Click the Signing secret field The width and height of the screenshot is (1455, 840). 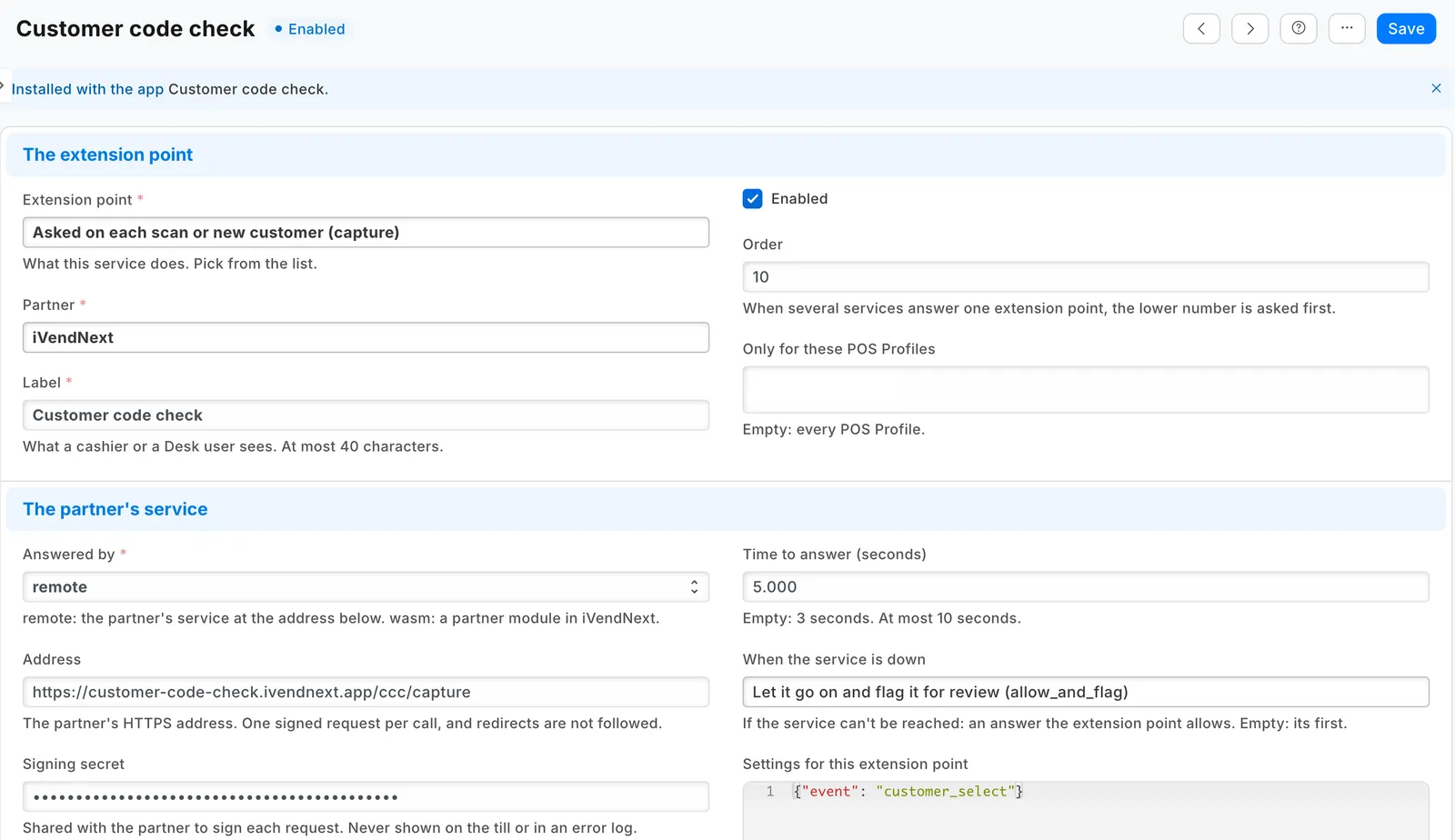click(x=366, y=797)
